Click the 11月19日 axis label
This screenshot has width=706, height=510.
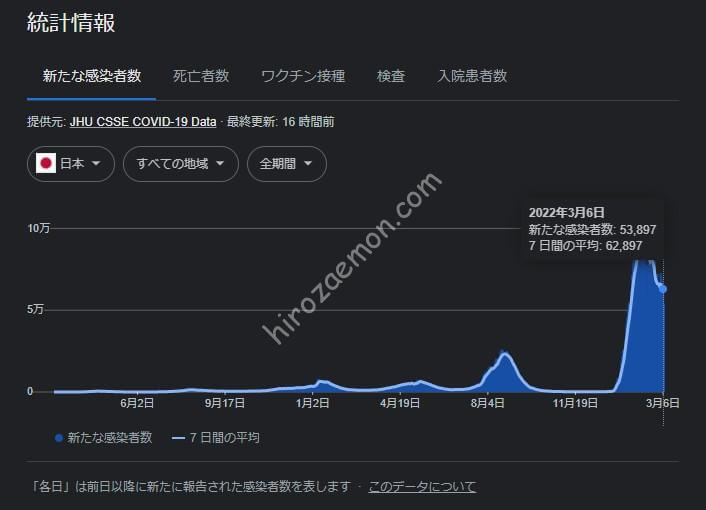(575, 403)
